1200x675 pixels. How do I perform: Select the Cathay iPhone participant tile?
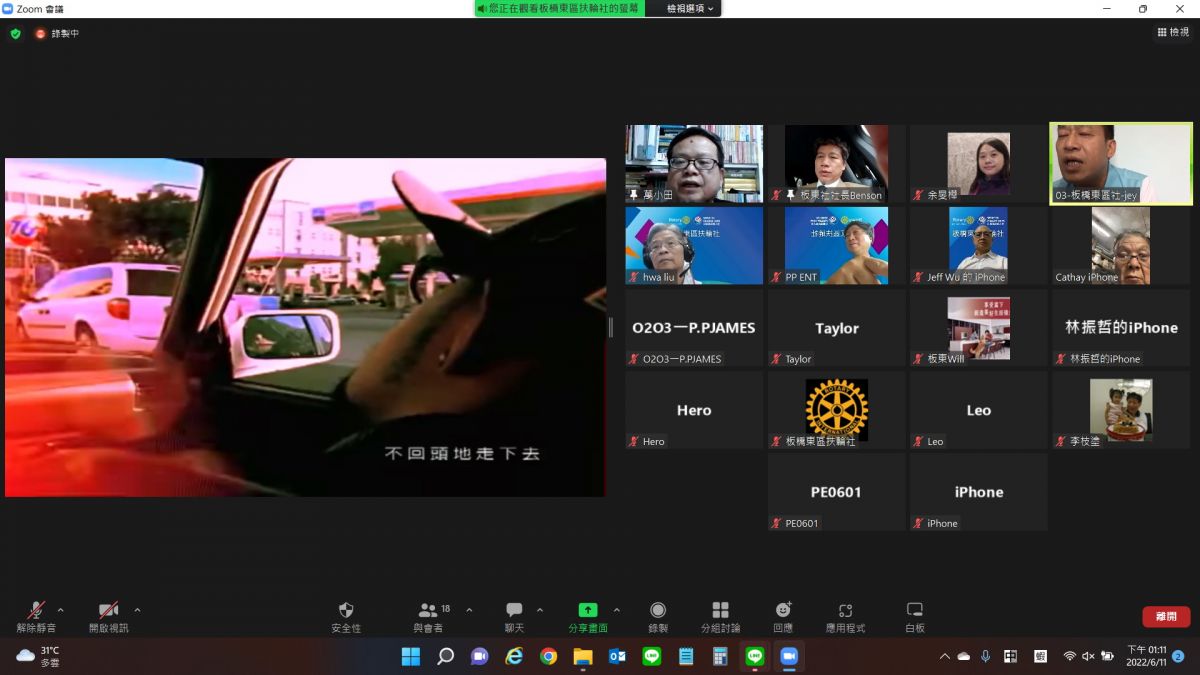point(1121,246)
